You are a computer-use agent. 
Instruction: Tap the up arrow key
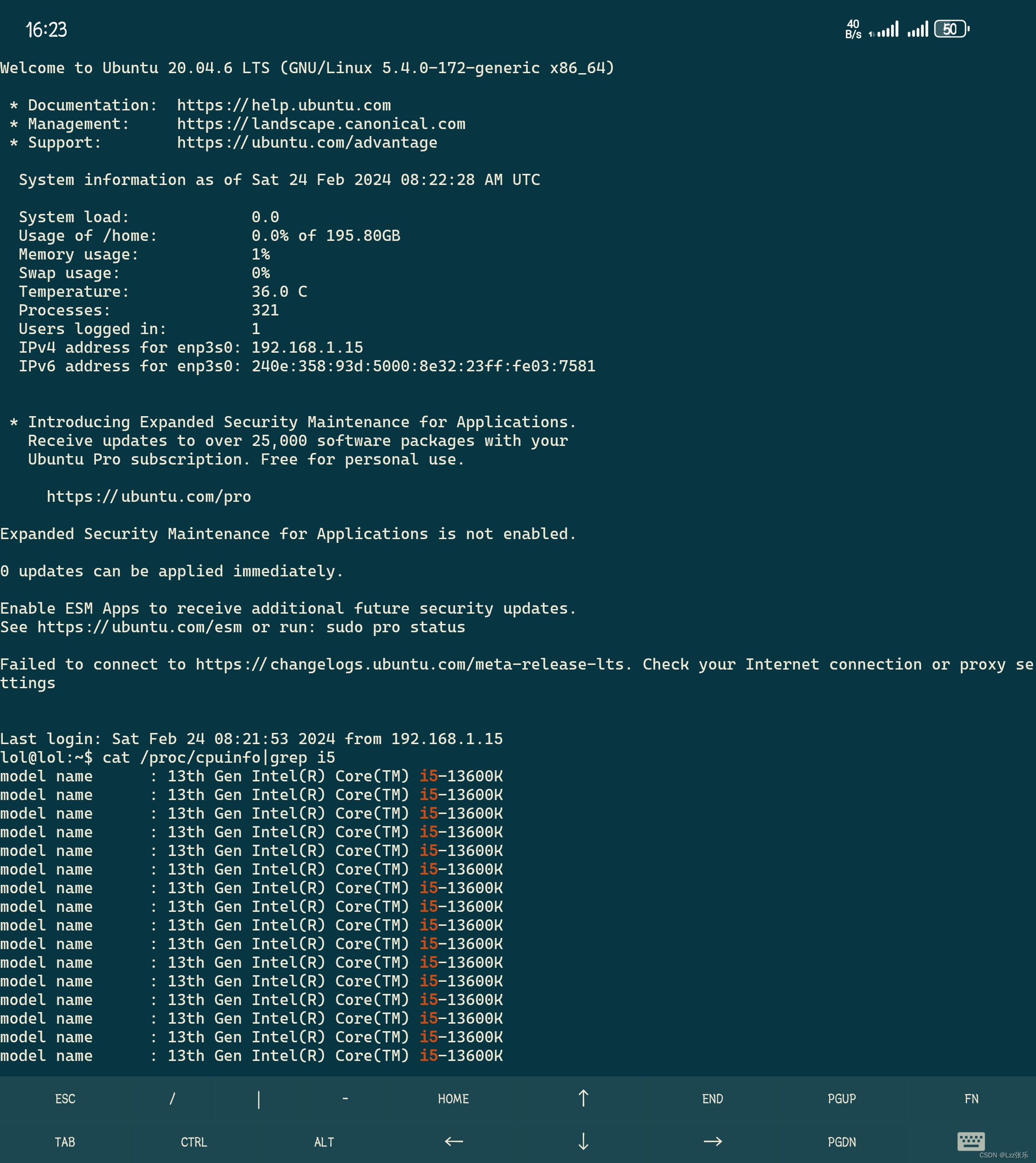point(583,1098)
